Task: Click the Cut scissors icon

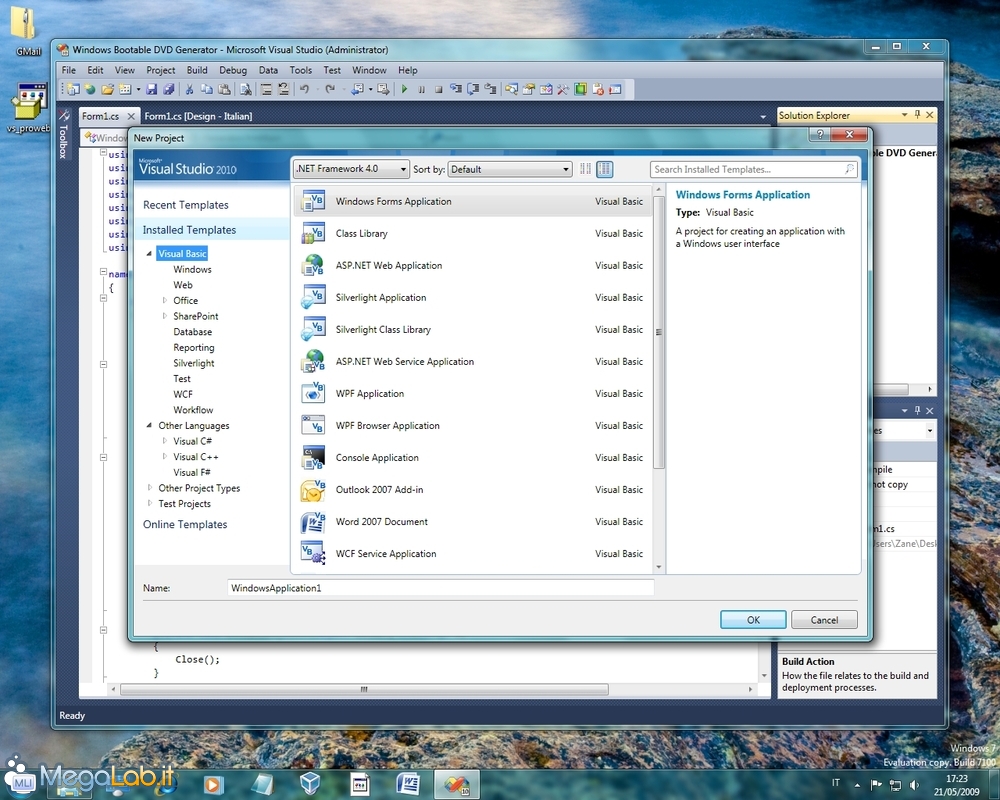Action: [189, 89]
